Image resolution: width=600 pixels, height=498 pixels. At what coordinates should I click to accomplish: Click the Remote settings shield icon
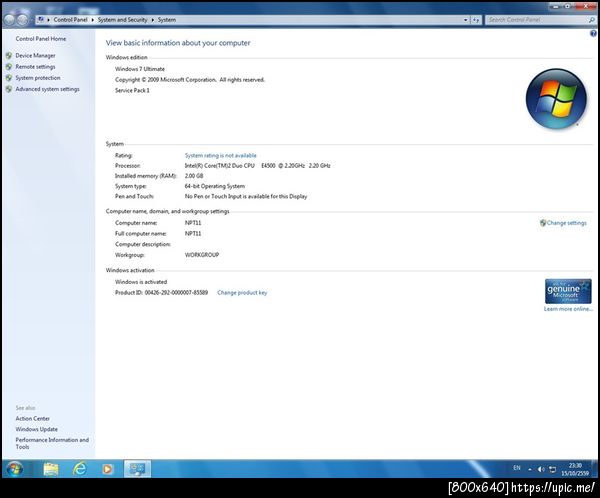[x=9, y=67]
